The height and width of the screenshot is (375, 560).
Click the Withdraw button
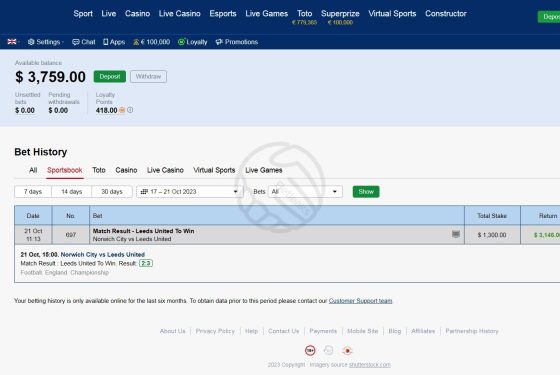click(x=148, y=76)
